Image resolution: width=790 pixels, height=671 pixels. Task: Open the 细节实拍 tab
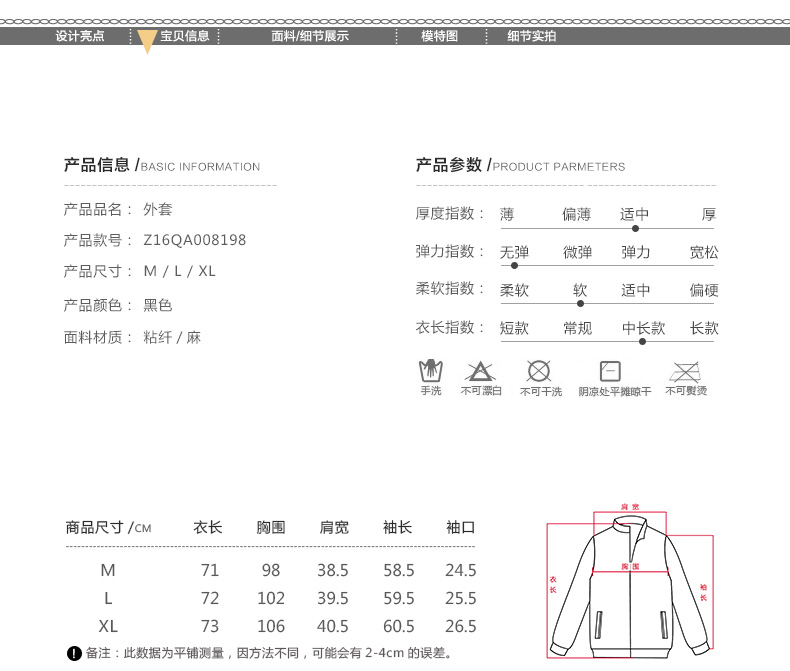[531, 36]
